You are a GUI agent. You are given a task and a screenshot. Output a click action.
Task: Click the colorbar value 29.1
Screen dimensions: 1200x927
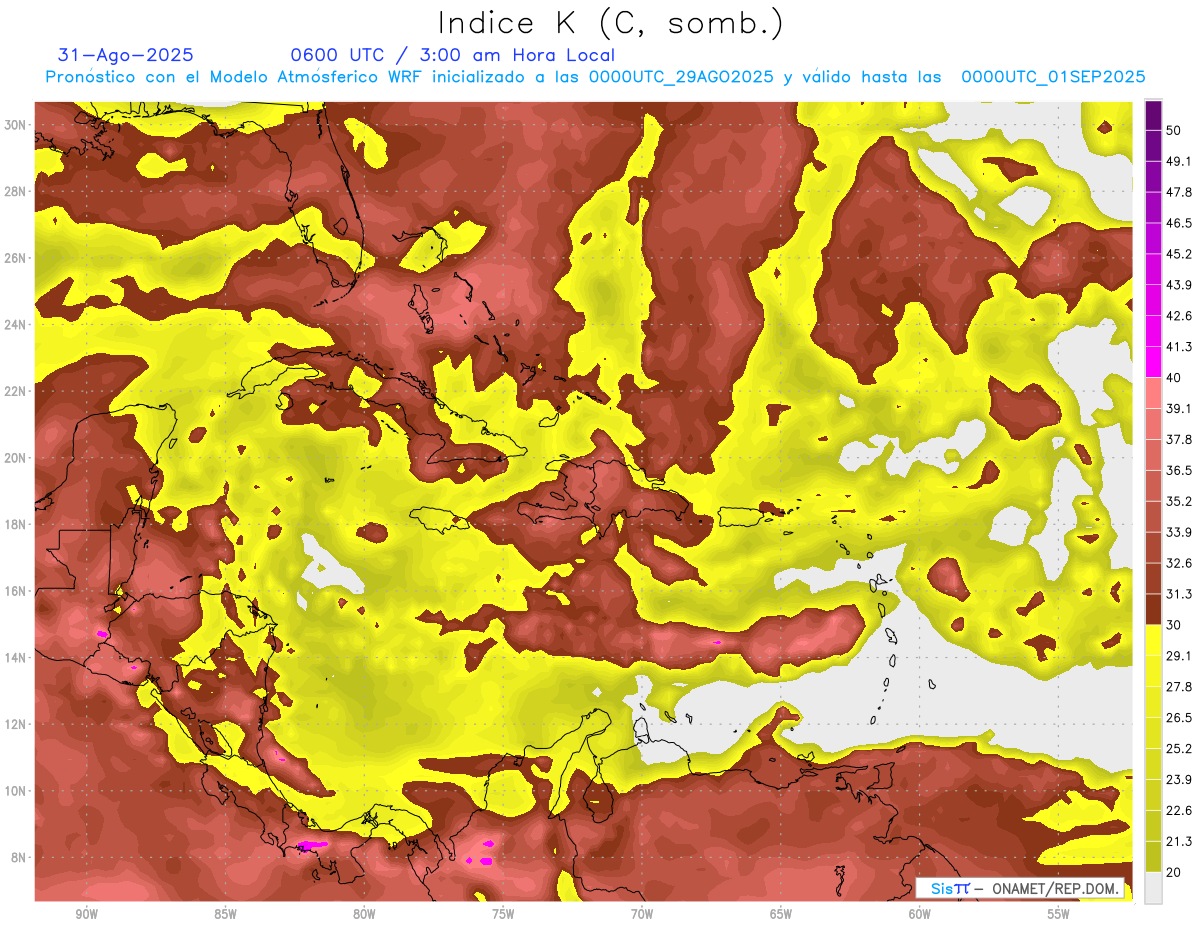(1178, 656)
